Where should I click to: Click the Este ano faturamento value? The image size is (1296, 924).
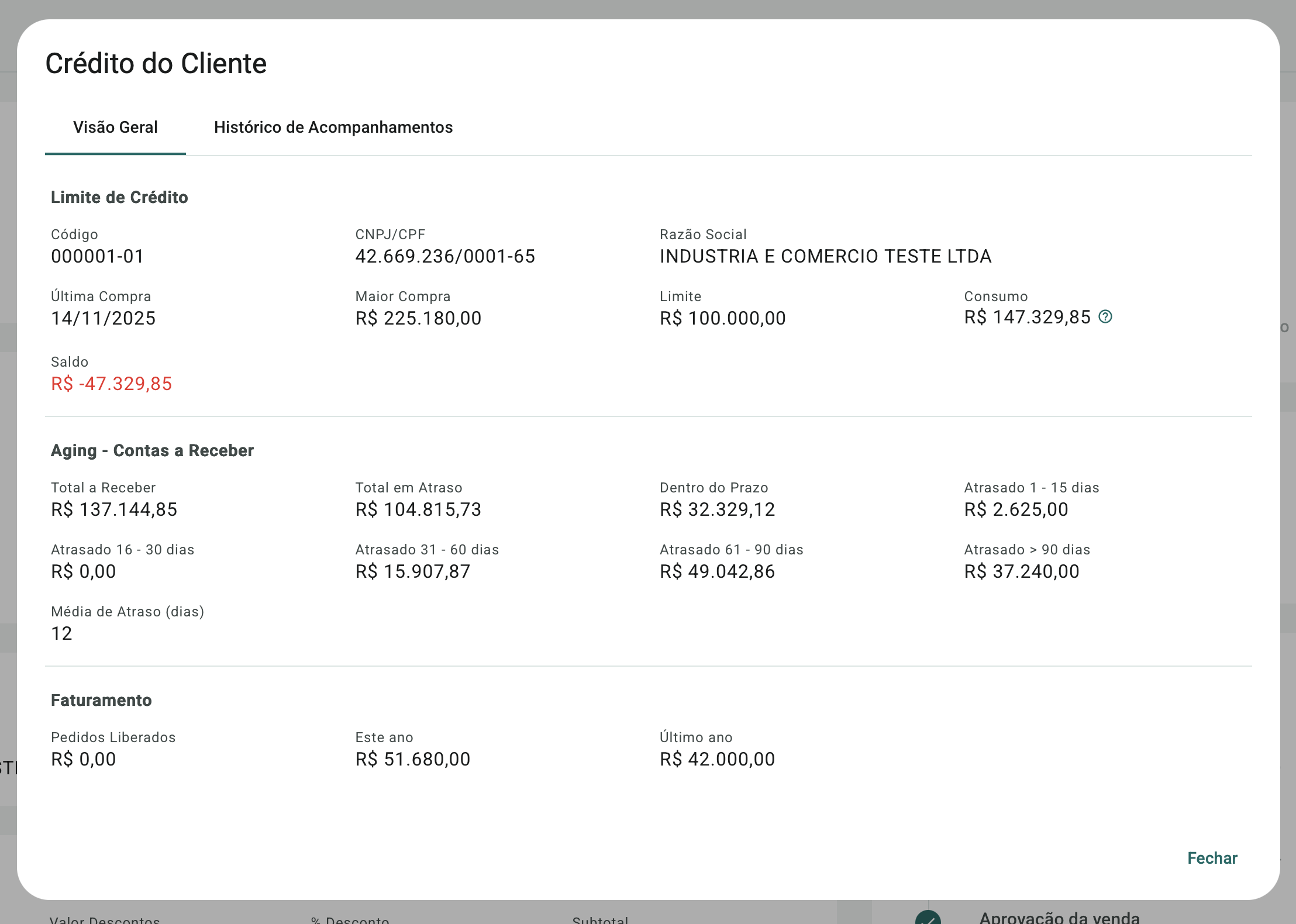(x=412, y=759)
